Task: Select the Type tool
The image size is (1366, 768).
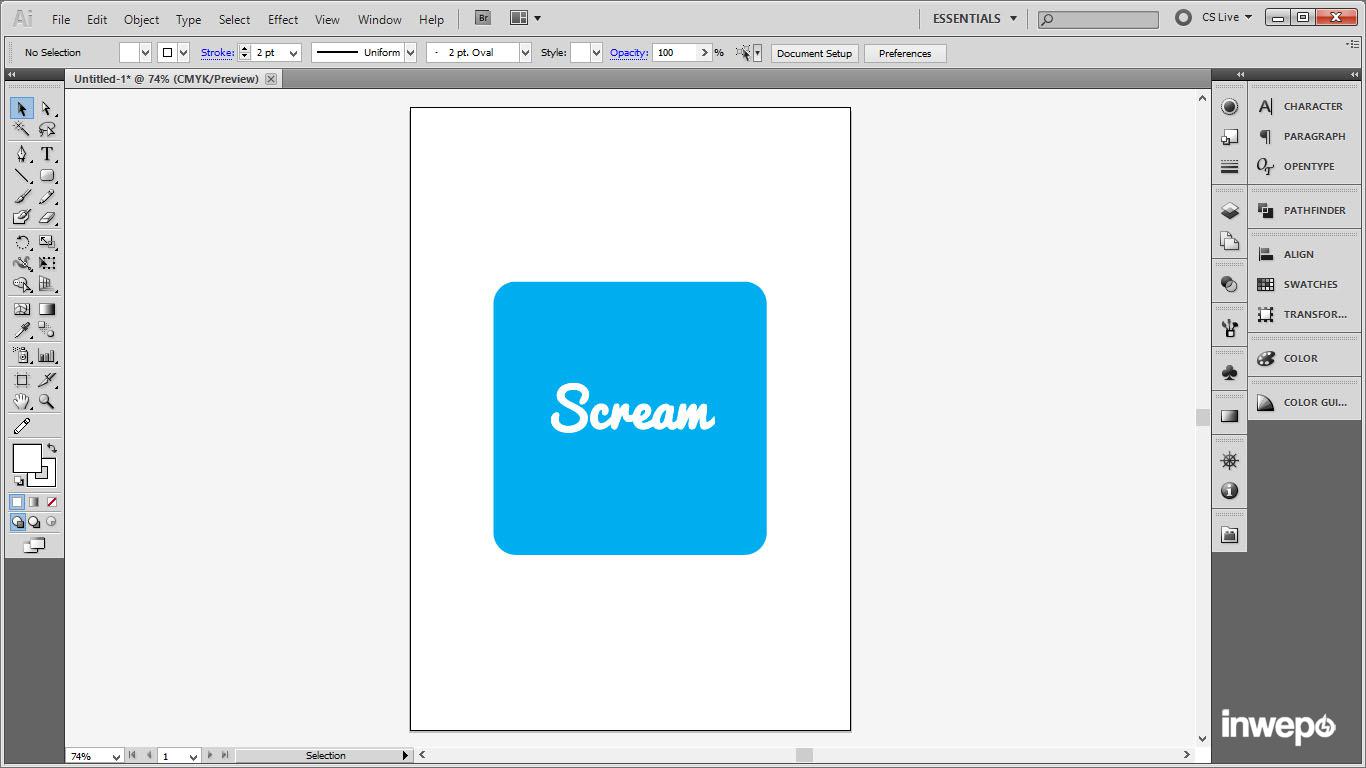Action: click(x=47, y=154)
